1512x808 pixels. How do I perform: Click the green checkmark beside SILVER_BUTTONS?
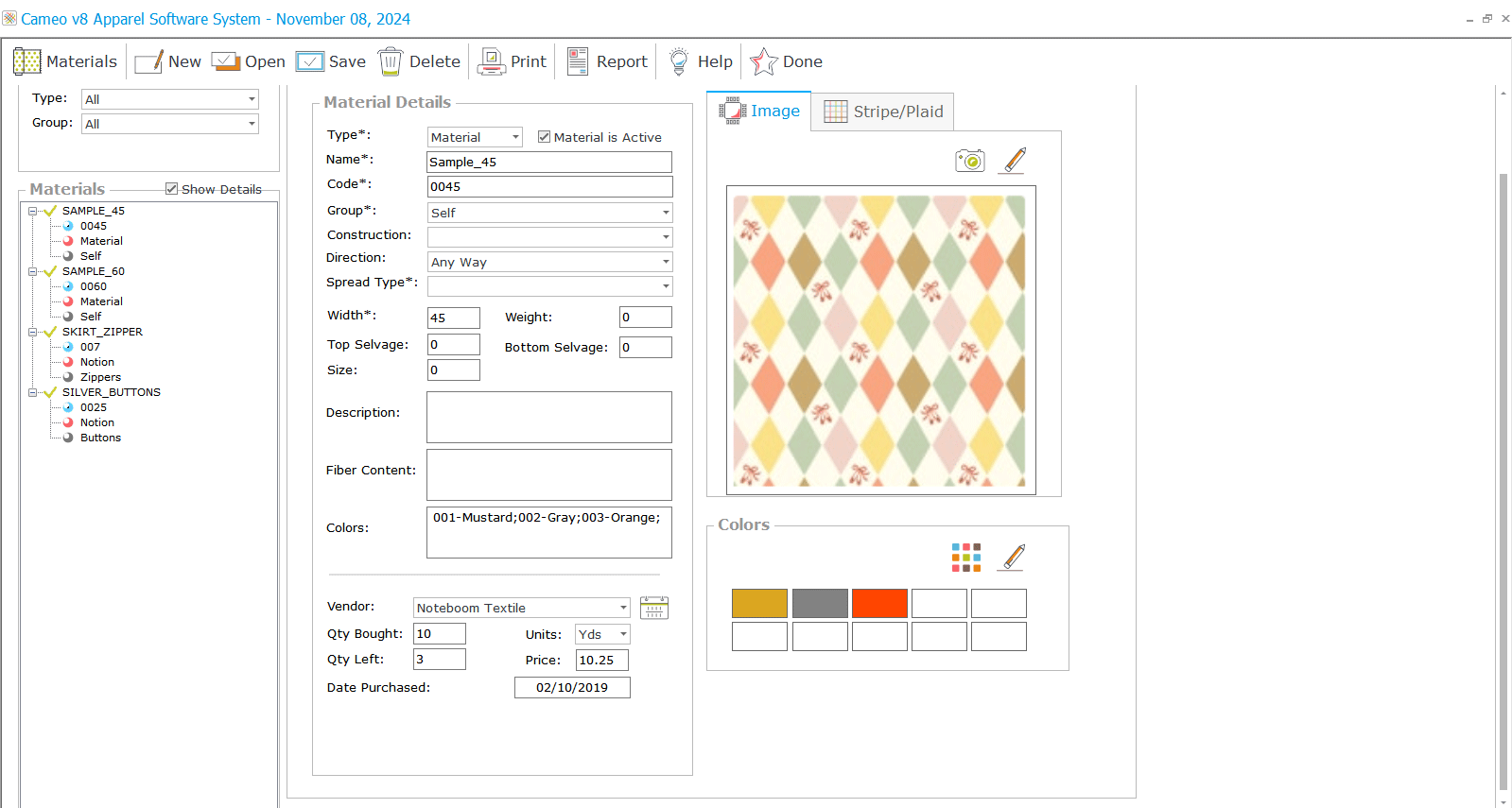click(51, 392)
